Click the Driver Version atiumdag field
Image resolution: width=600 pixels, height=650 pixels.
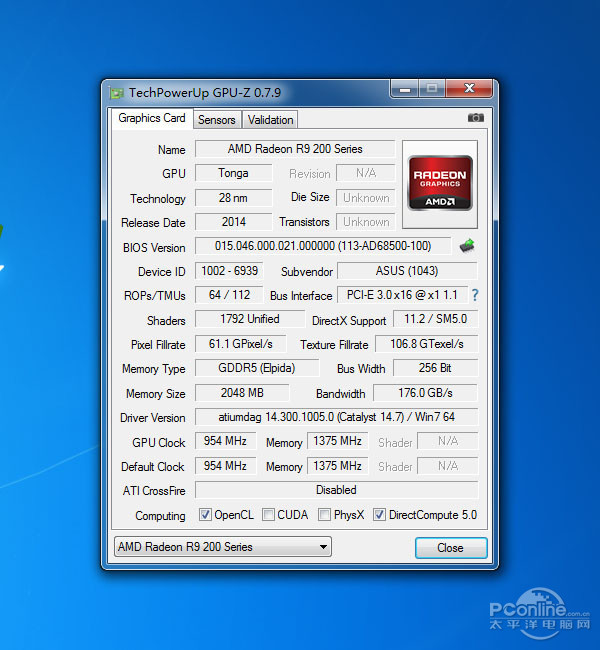point(336,417)
